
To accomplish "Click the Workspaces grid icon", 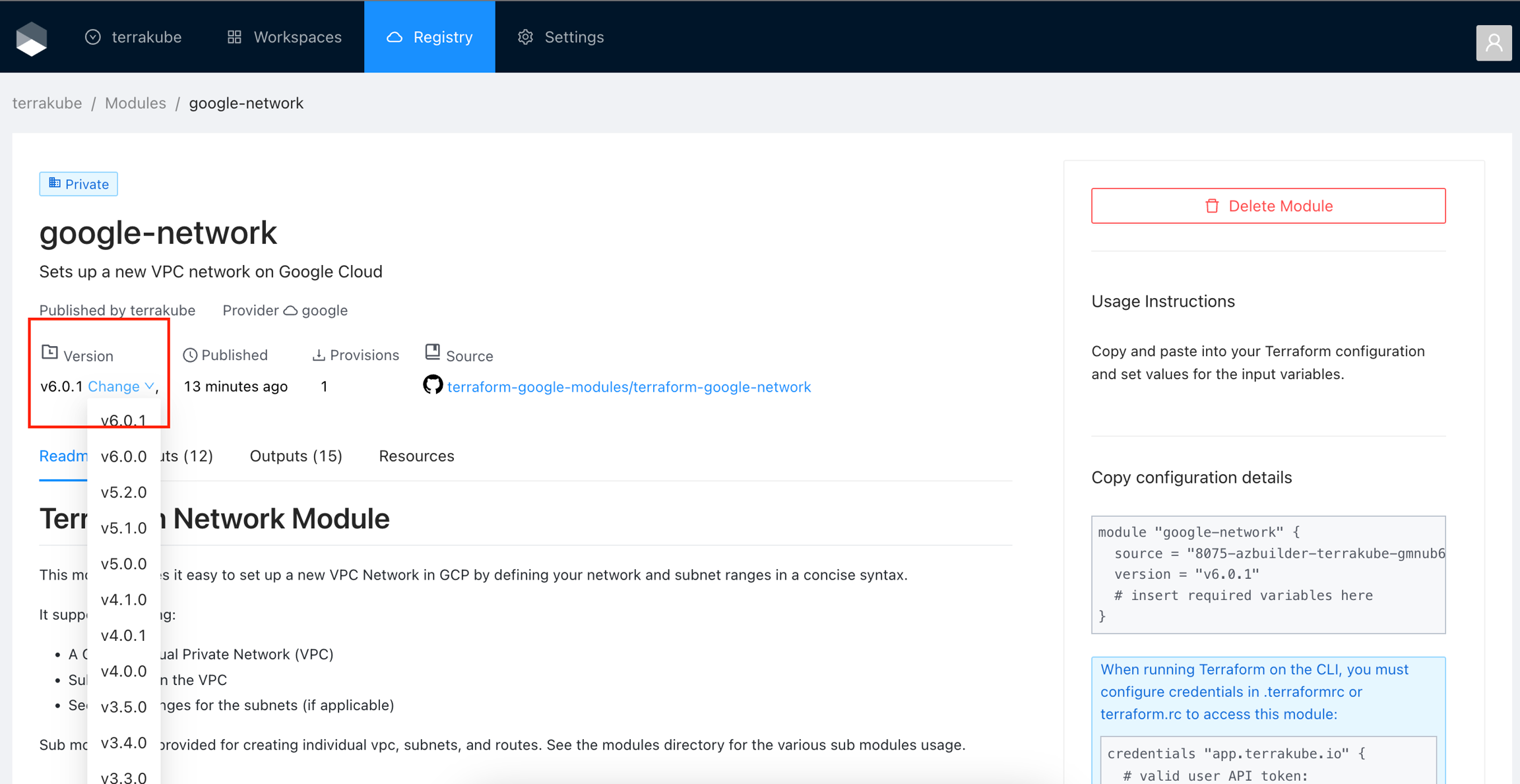I will [x=234, y=37].
